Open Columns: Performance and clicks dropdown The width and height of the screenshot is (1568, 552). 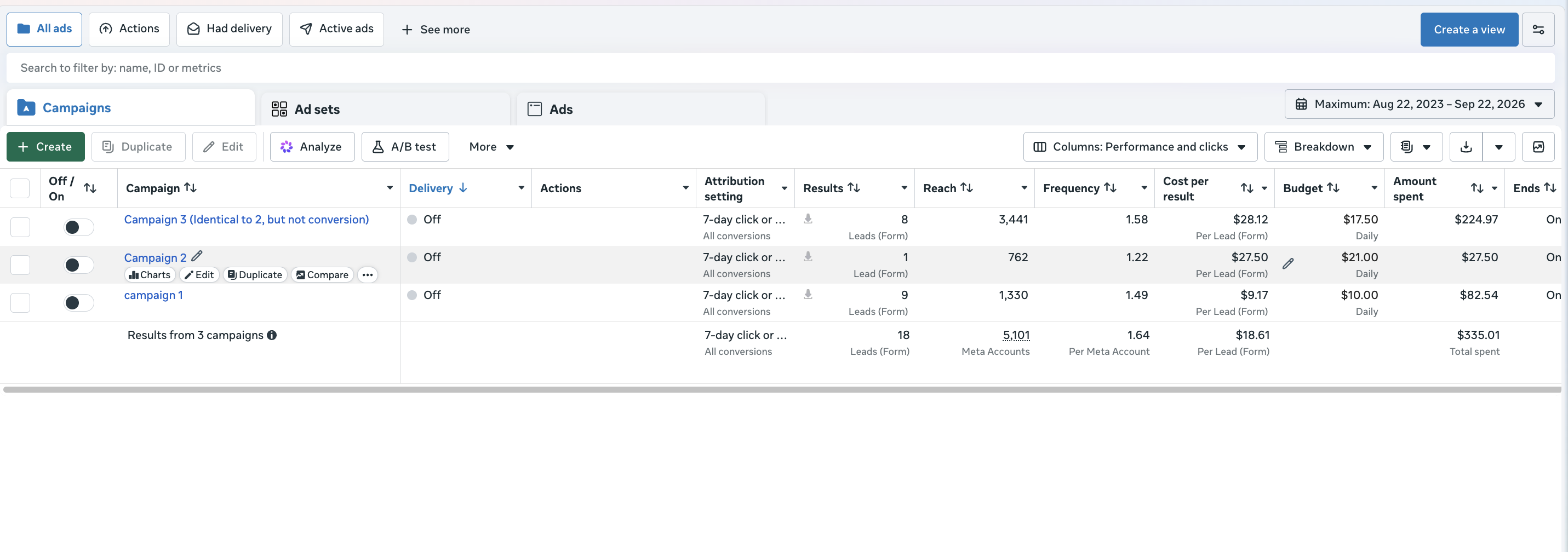[x=1140, y=147]
